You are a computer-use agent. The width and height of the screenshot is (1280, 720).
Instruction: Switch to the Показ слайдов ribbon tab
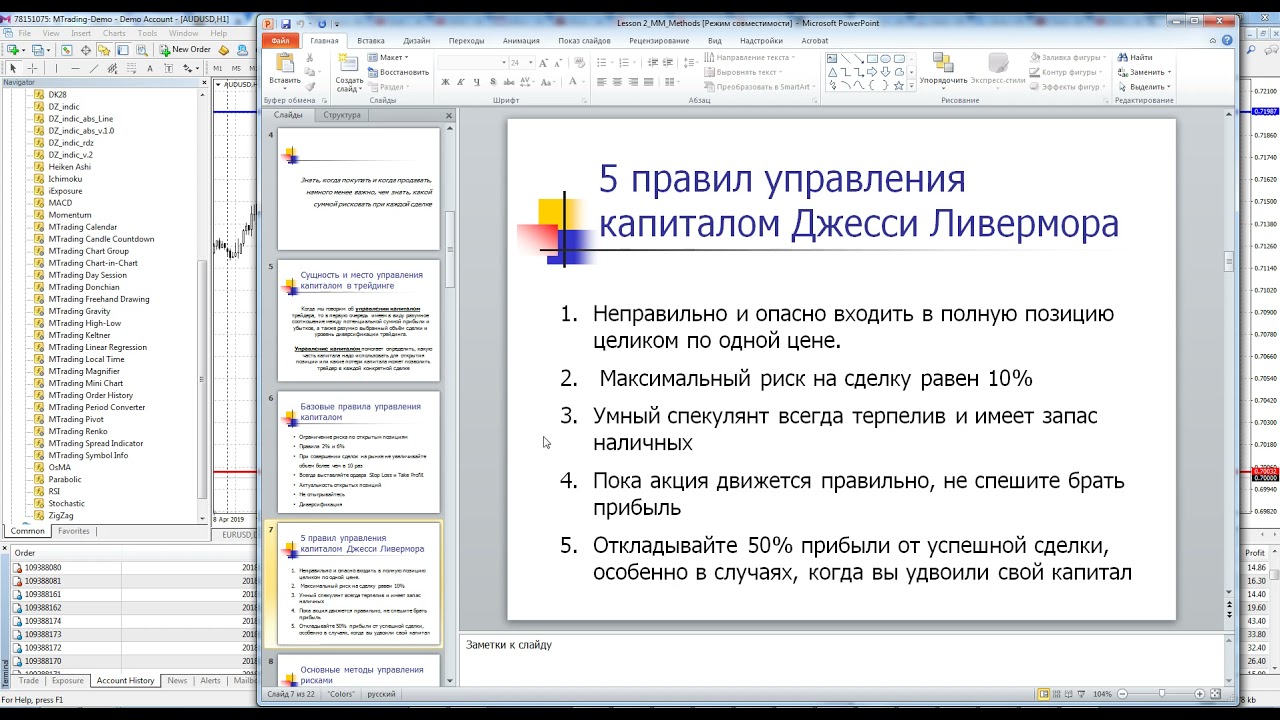(x=584, y=41)
